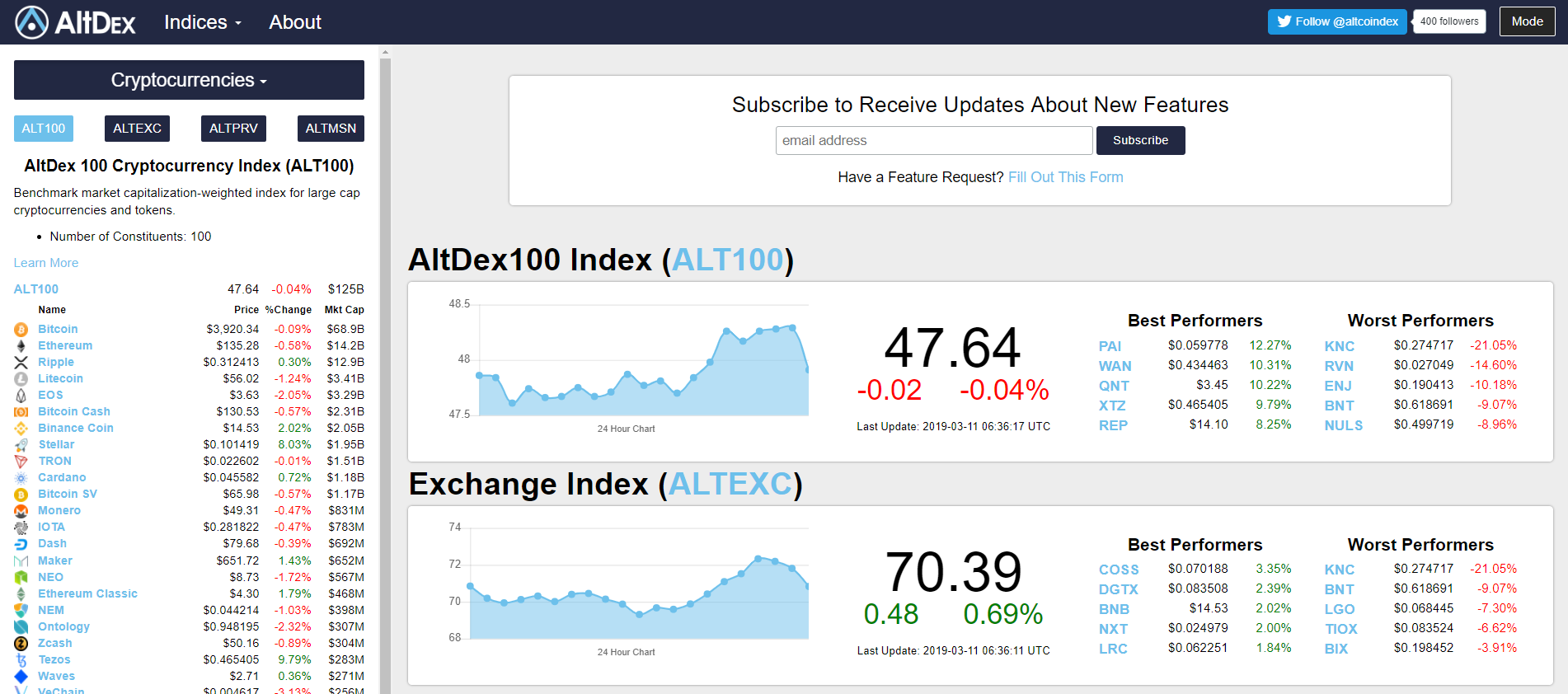
Task: Focus the email address field
Action: pos(934,140)
